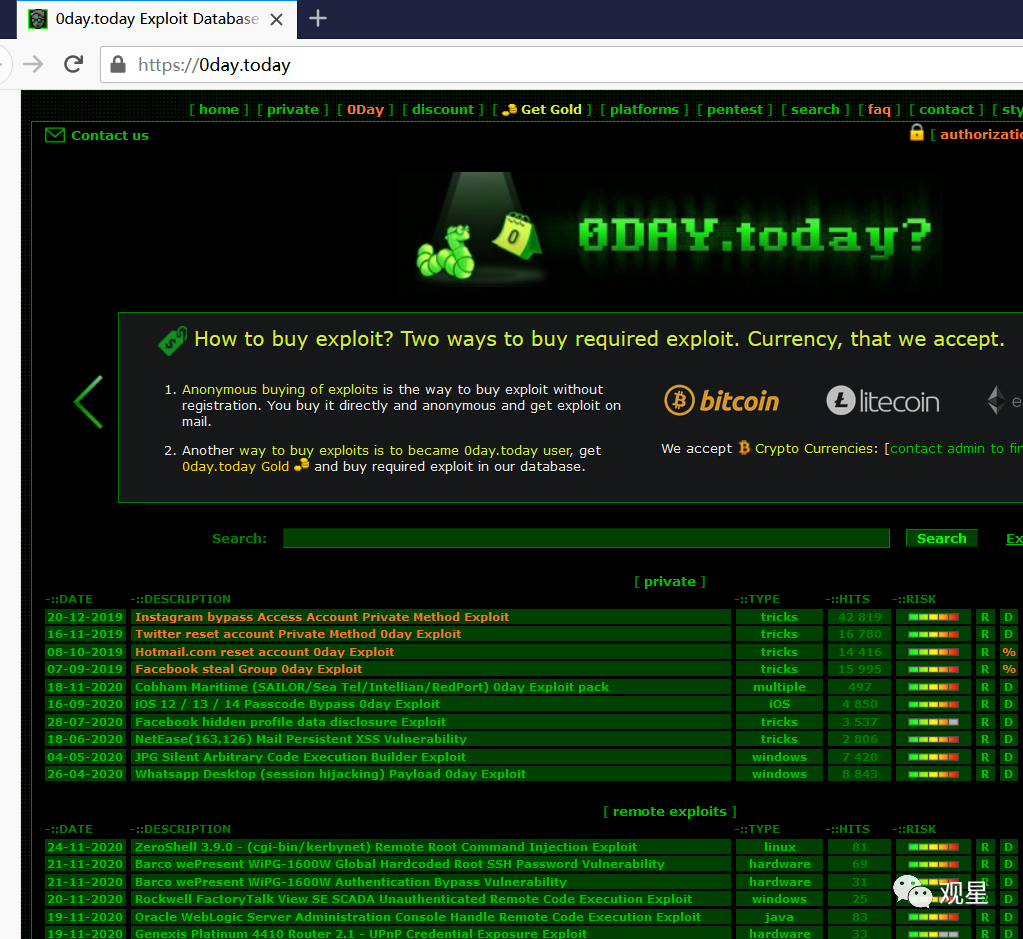Open JPG Silent Arbitrary Code Execution entry
Image resolution: width=1023 pixels, height=939 pixels.
pos(300,757)
